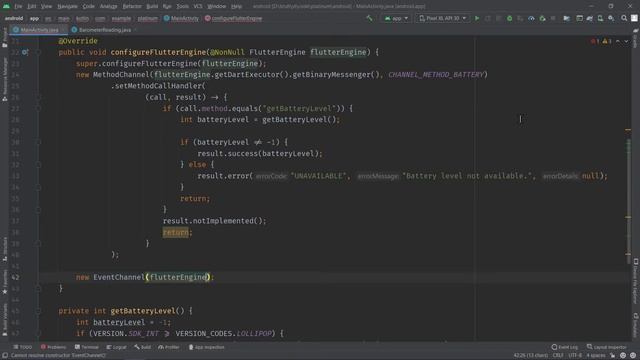The image size is (640, 360).
Task: Open the Build Variants sidebar tab
Action: [x=4, y=320]
